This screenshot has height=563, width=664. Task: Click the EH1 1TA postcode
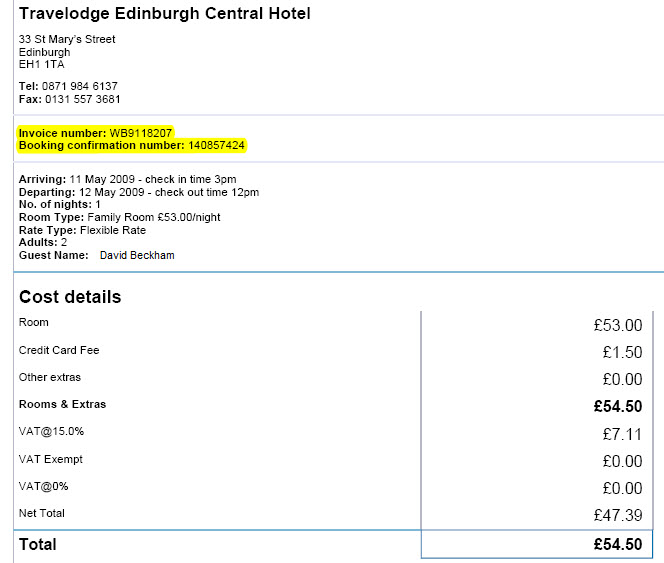(42, 64)
